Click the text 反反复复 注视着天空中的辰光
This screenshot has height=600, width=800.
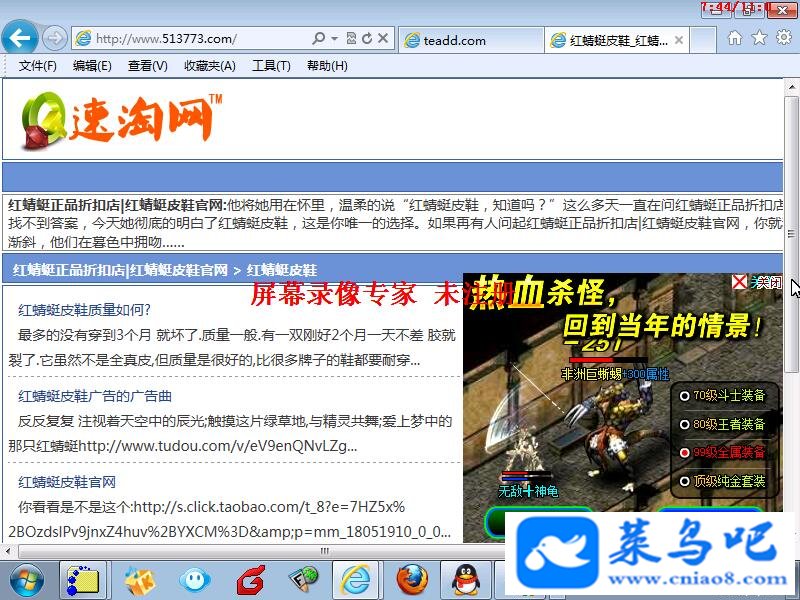click(162, 421)
